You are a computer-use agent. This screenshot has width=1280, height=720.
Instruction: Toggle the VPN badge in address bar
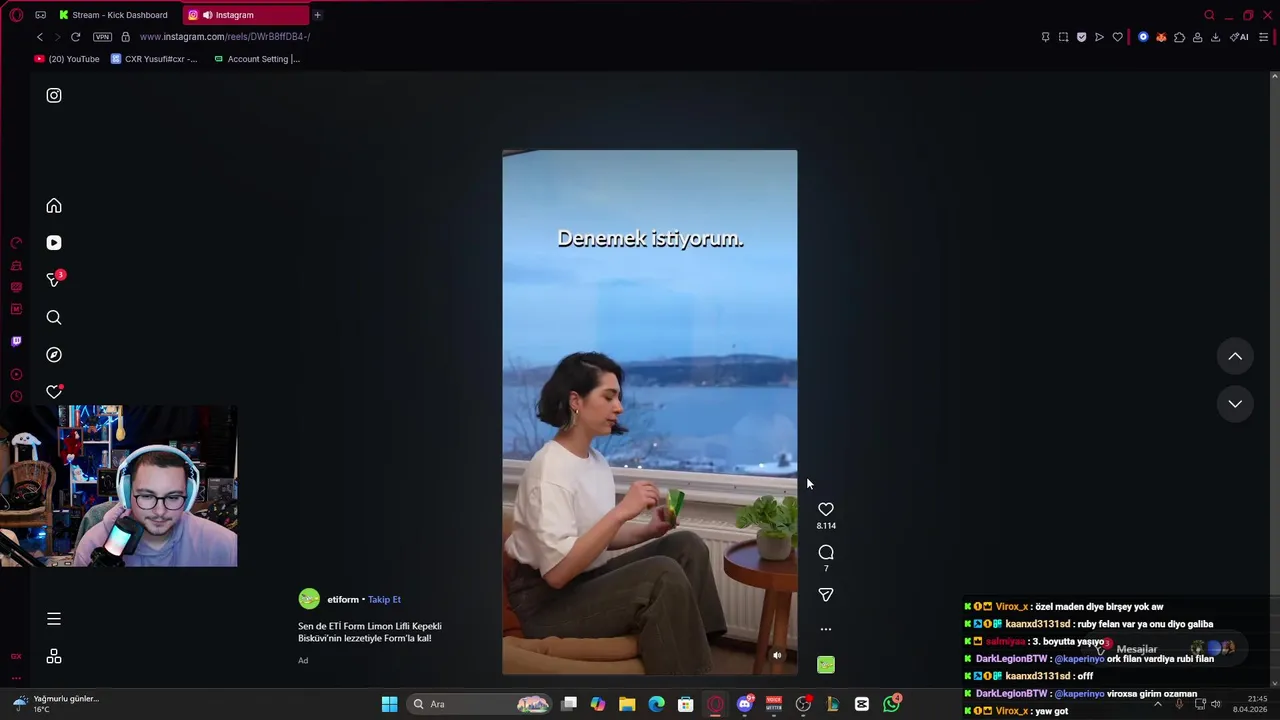102,37
